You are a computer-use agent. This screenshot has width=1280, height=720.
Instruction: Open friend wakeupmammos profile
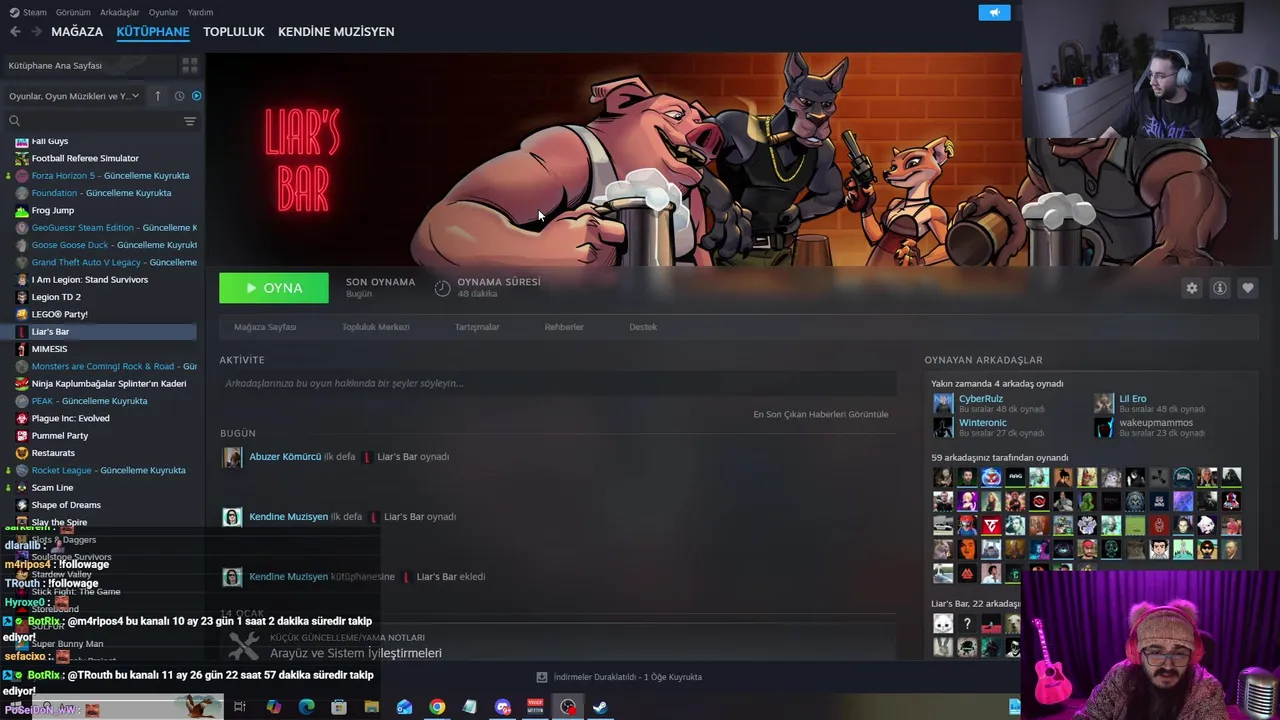(1156, 423)
